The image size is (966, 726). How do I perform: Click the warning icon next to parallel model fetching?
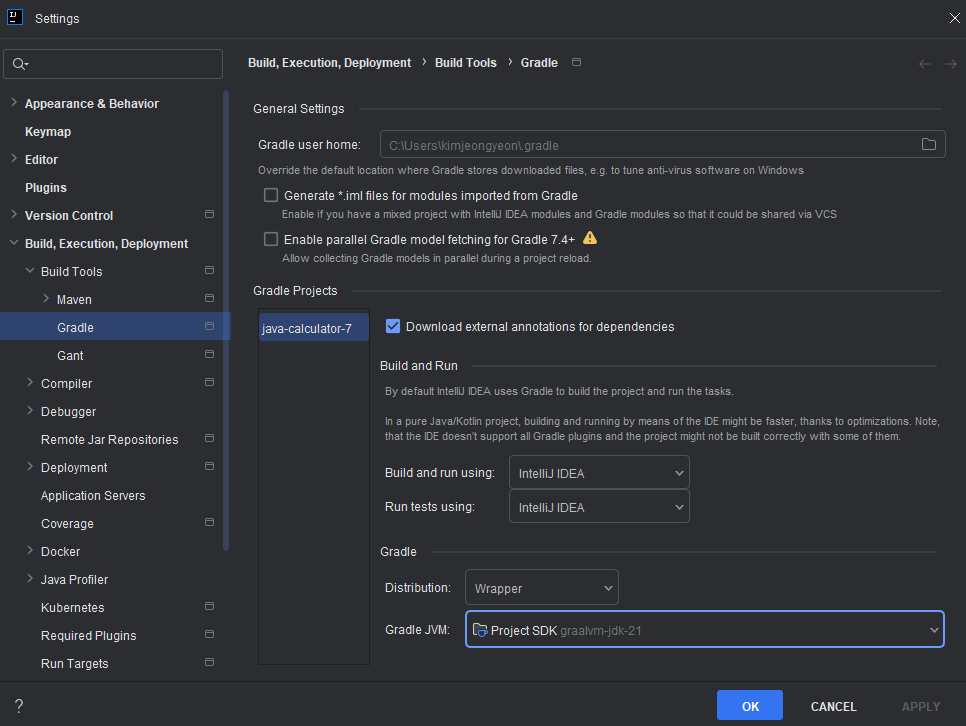590,238
